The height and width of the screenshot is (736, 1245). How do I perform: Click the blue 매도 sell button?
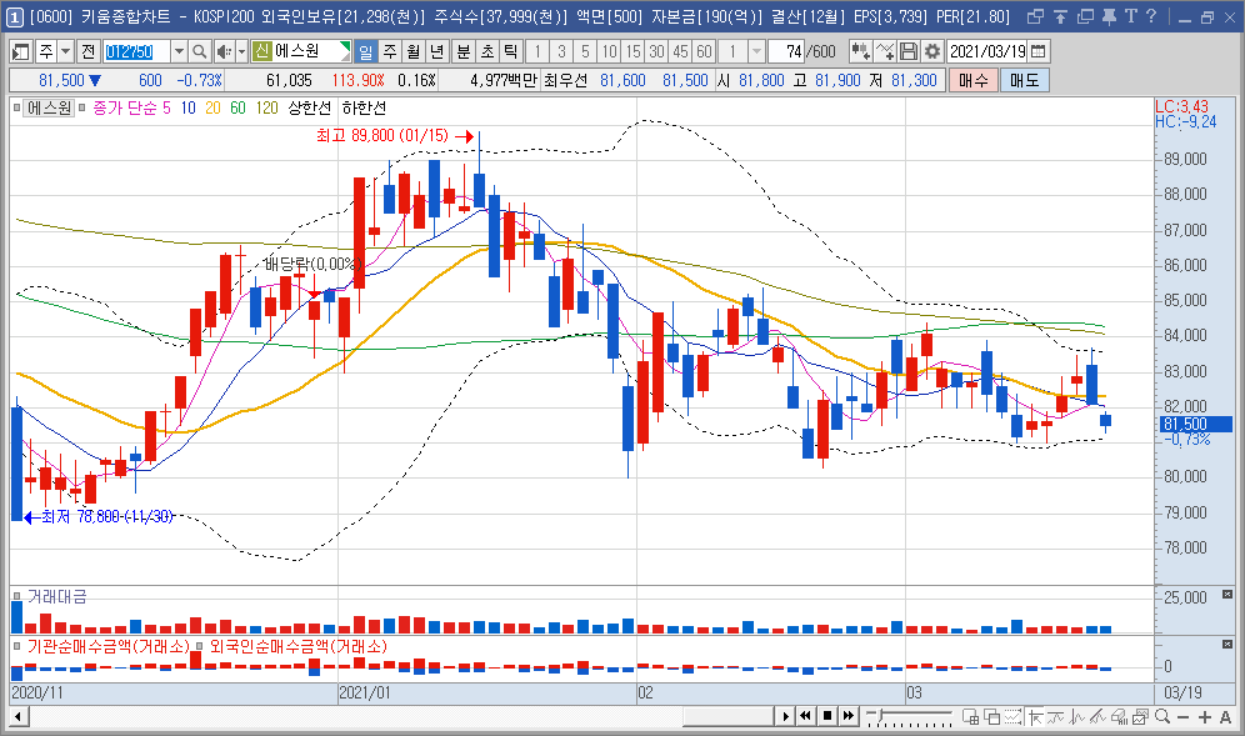pos(1024,81)
